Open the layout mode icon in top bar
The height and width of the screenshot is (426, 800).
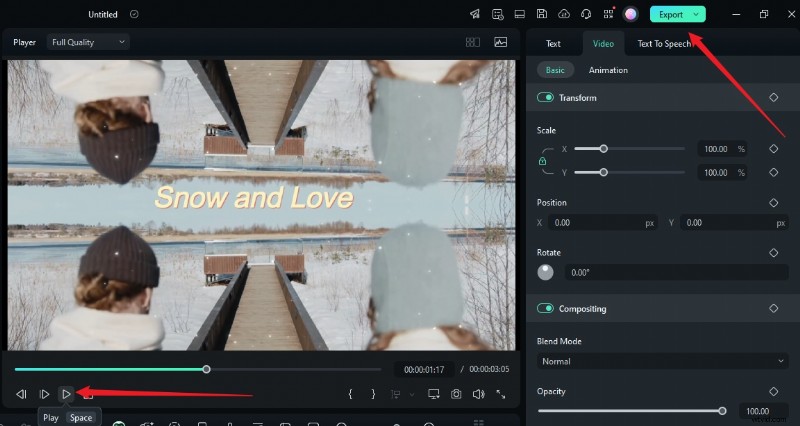coord(519,14)
